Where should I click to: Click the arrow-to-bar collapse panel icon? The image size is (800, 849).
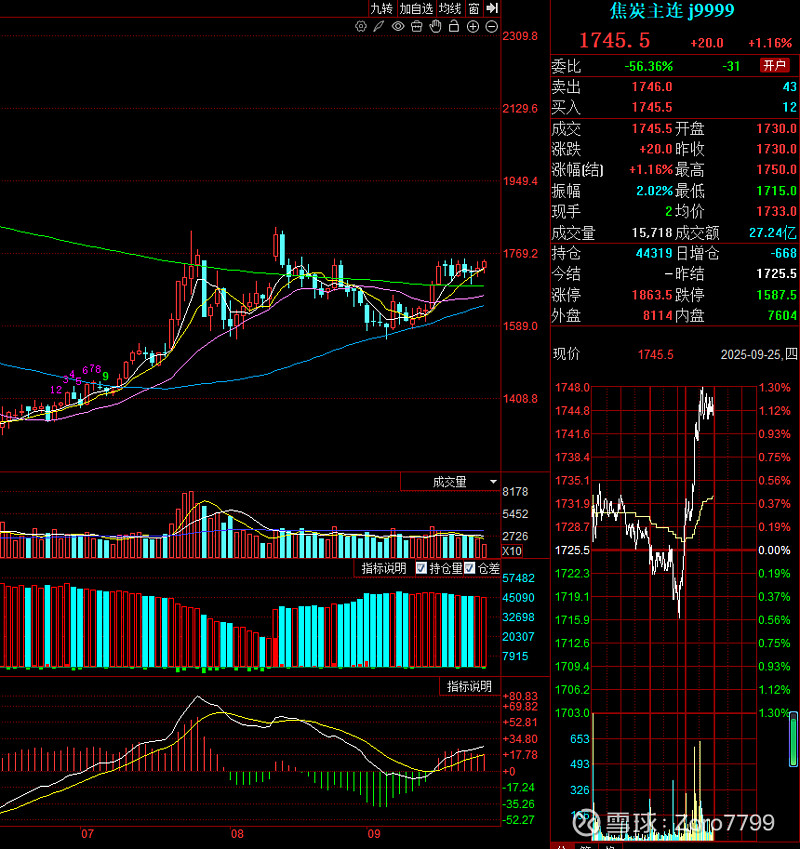492,8
